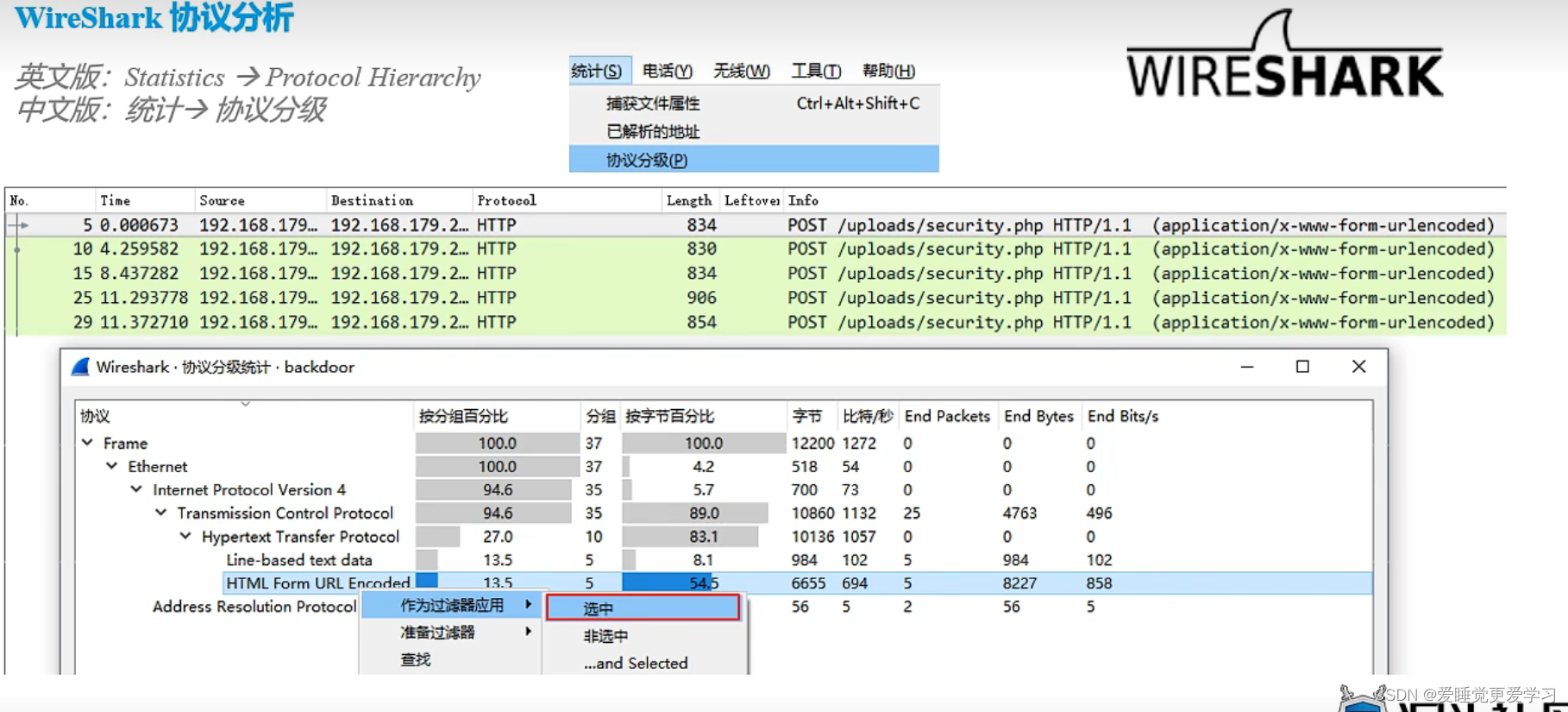Click the Time column header in packet list
The image size is (1568, 712).
(x=145, y=200)
